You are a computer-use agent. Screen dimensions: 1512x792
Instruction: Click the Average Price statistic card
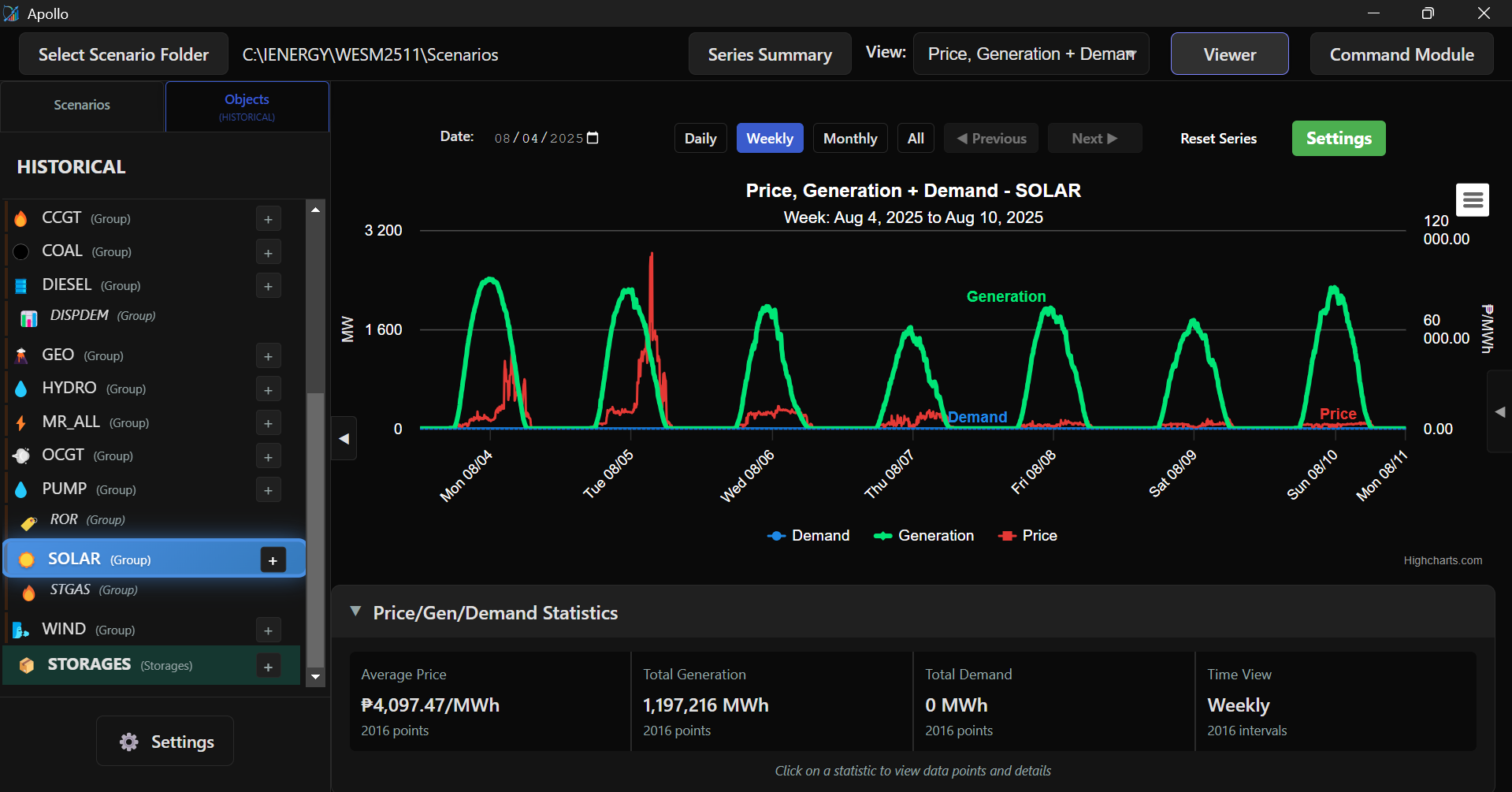[489, 701]
